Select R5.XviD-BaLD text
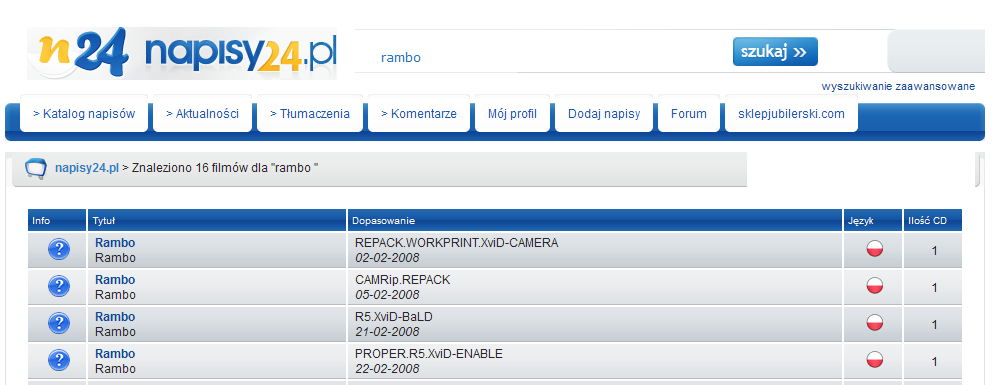This screenshot has width=997, height=385. [x=394, y=316]
